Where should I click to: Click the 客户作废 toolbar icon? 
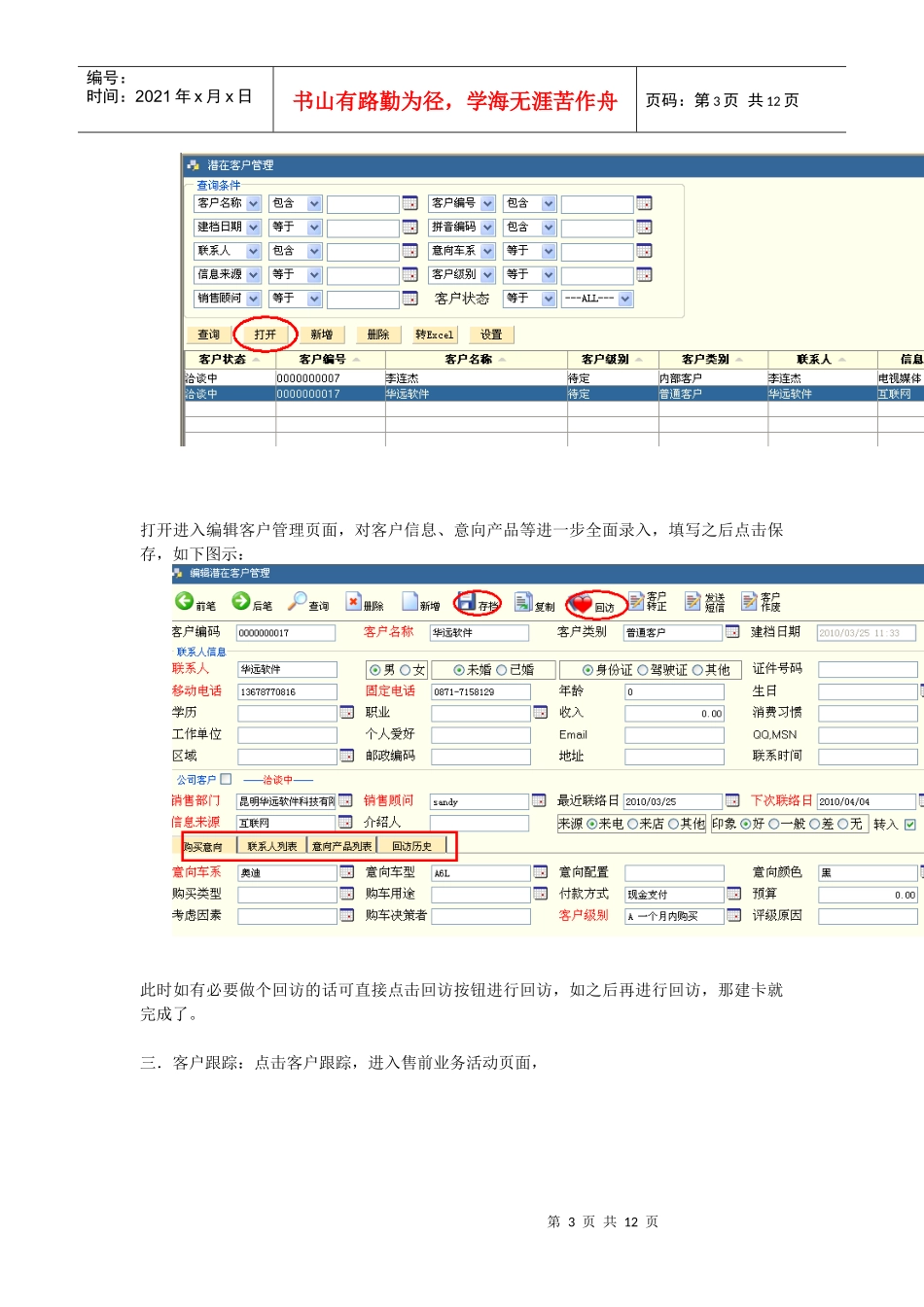pyautogui.click(x=750, y=602)
